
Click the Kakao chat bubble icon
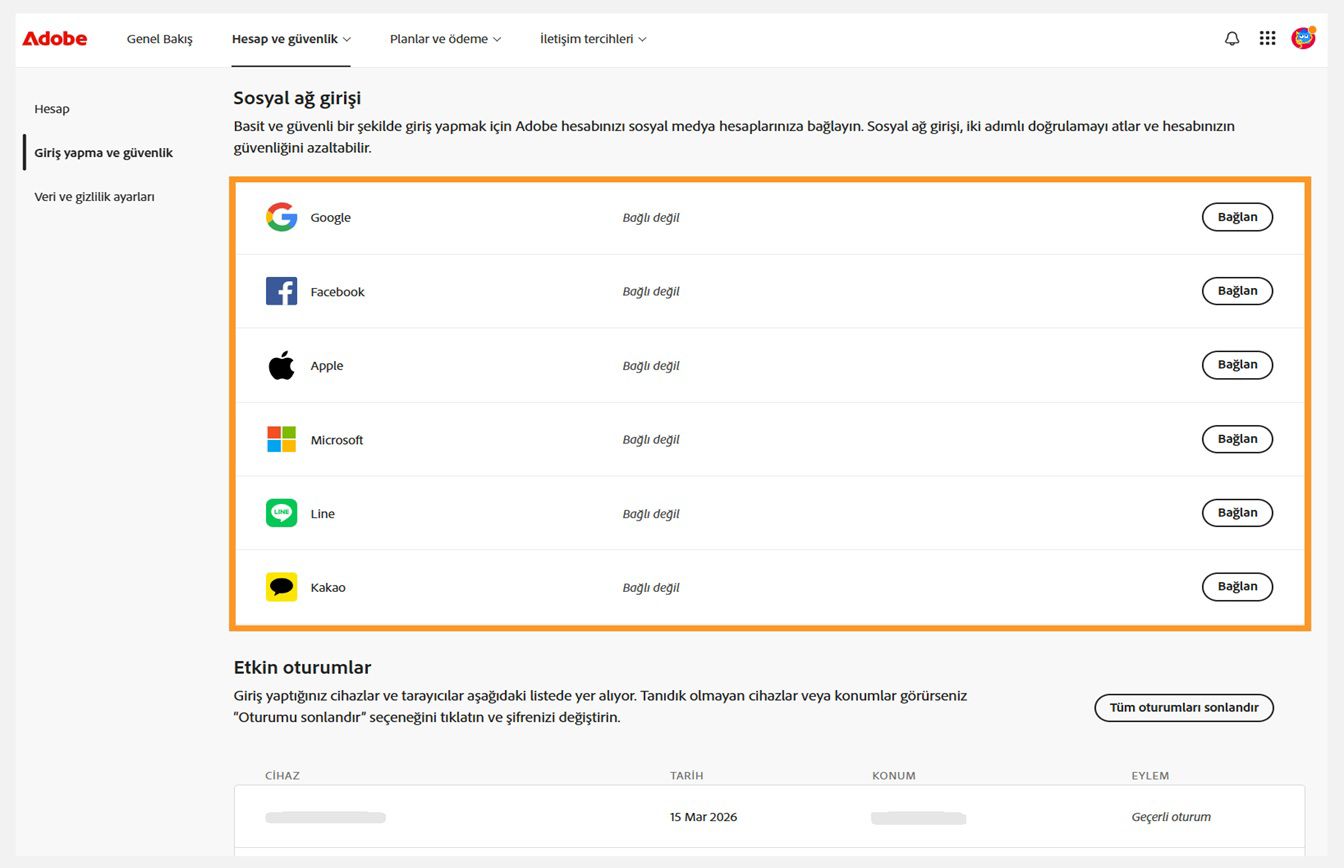click(281, 586)
